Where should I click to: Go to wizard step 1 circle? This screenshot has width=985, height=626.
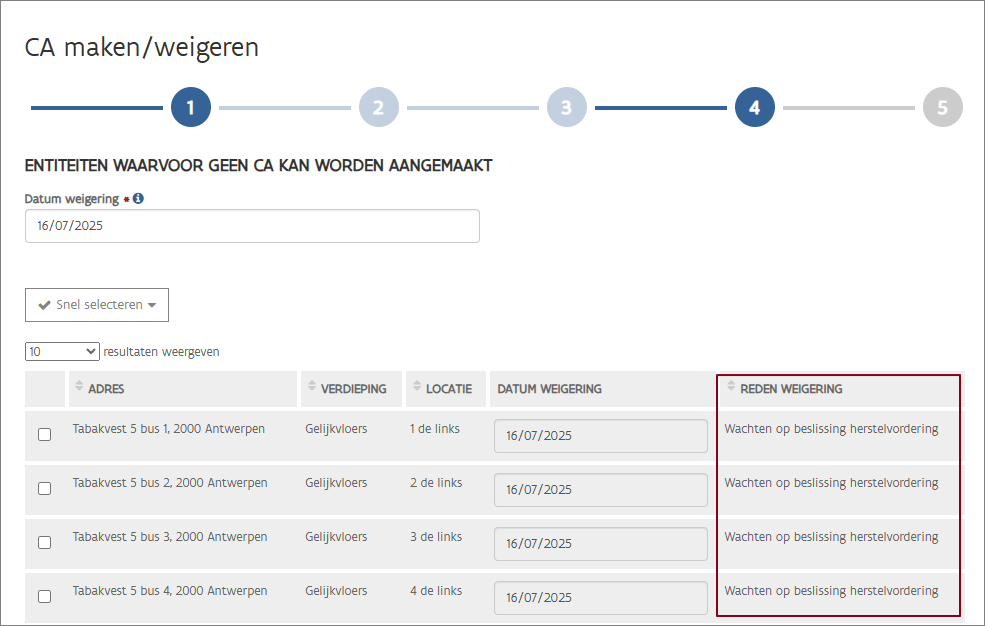point(191,108)
